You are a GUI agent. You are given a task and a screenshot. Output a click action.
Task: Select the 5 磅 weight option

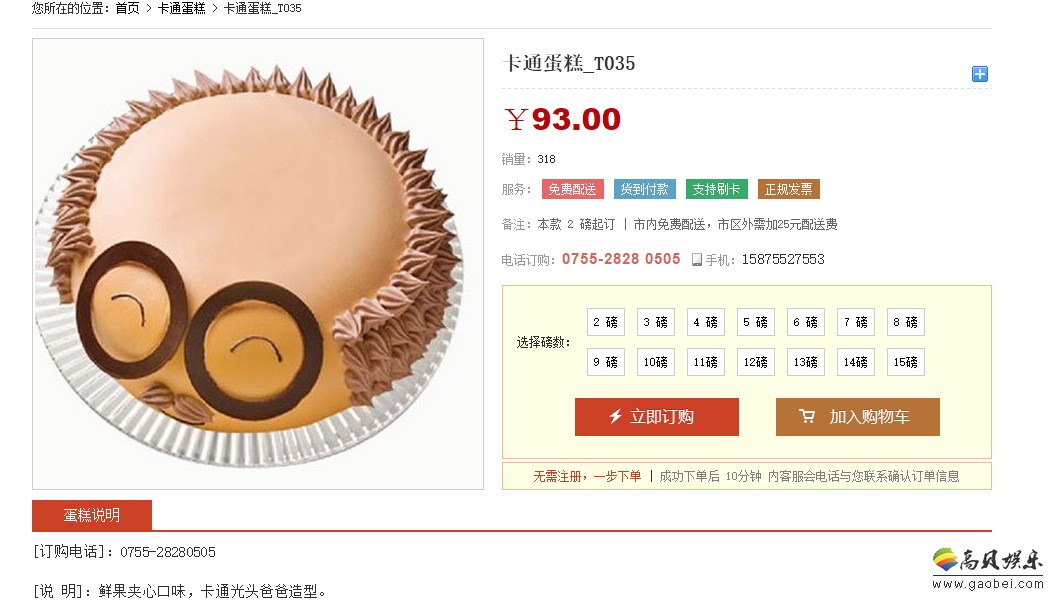point(756,322)
